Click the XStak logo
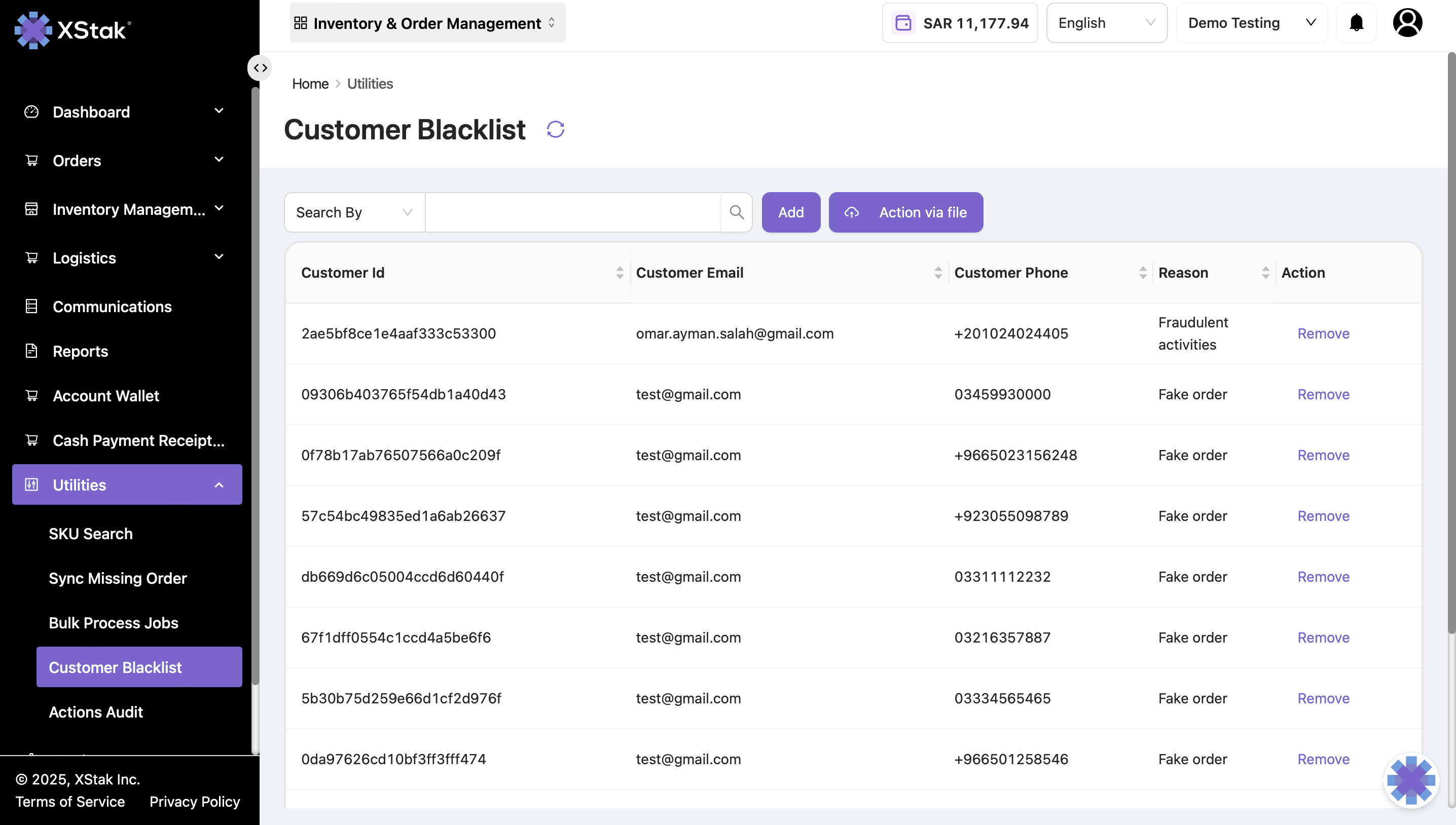 coord(72,29)
